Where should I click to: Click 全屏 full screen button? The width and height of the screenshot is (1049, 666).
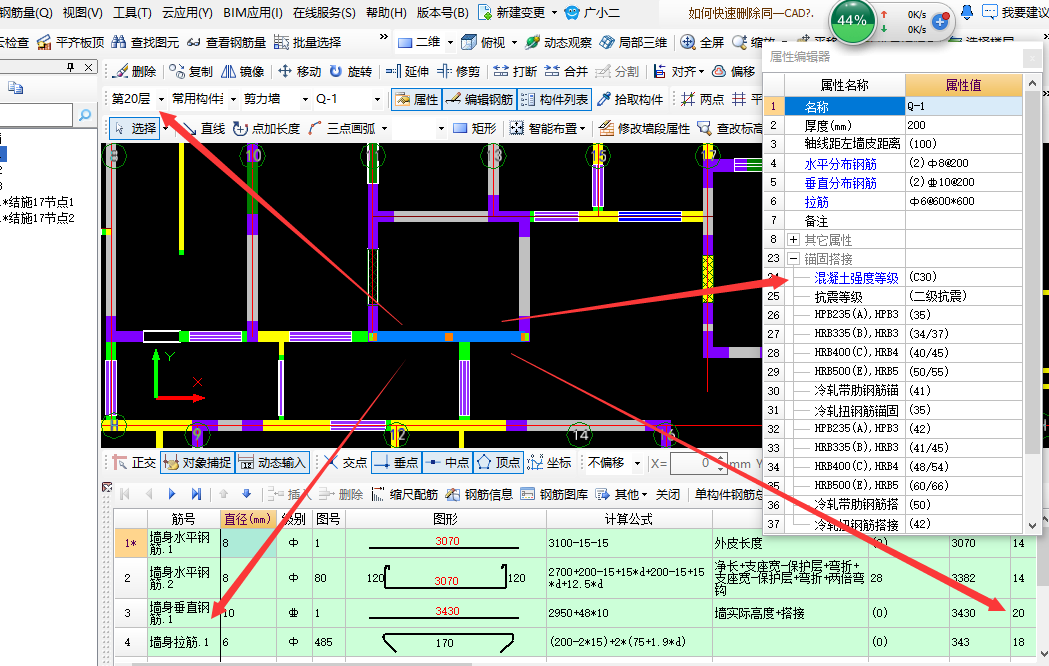coord(702,42)
